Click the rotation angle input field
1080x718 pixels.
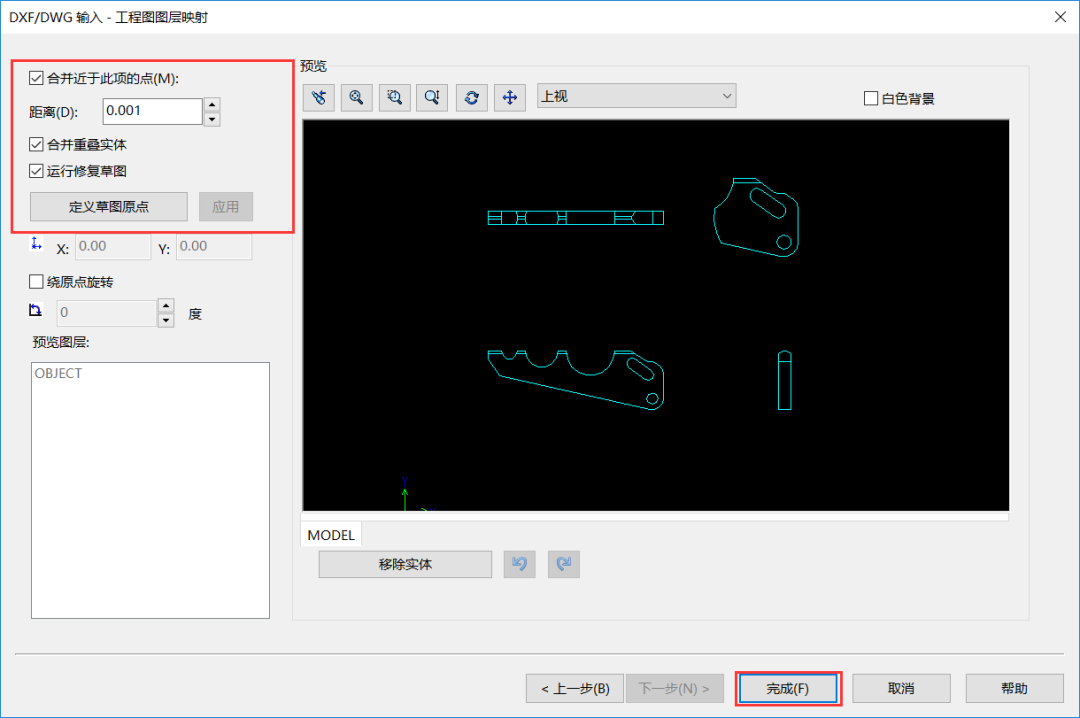point(107,313)
